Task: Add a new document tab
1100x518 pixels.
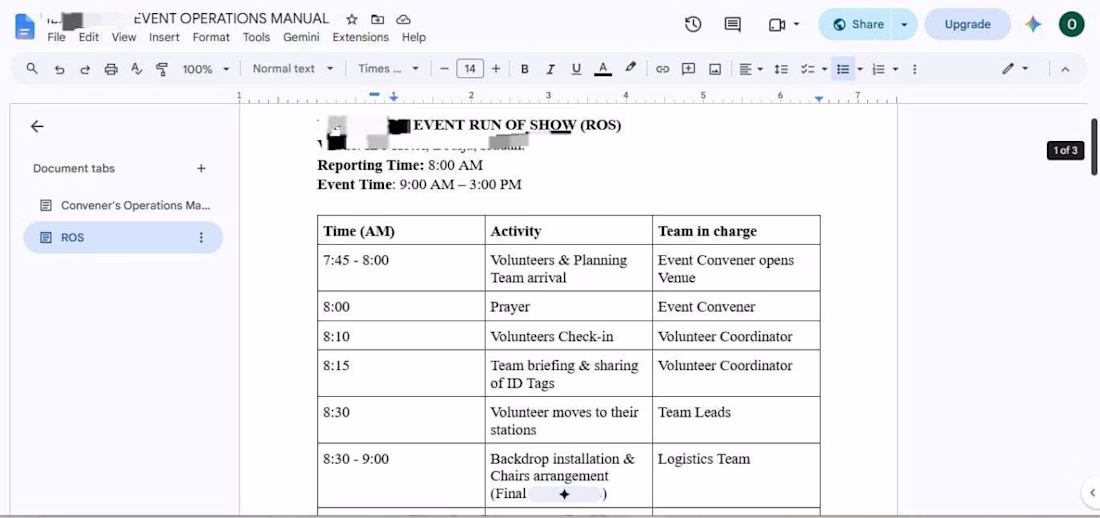Action: 201,168
